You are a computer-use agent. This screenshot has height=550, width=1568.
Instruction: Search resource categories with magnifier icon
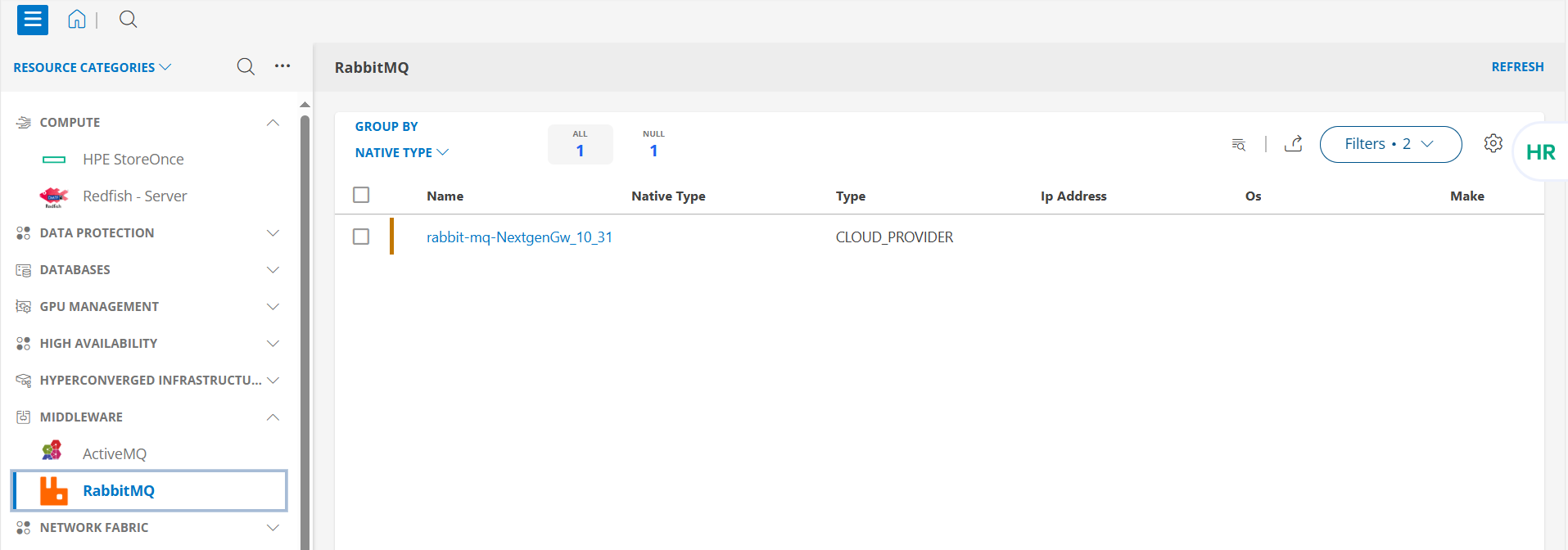point(246,67)
